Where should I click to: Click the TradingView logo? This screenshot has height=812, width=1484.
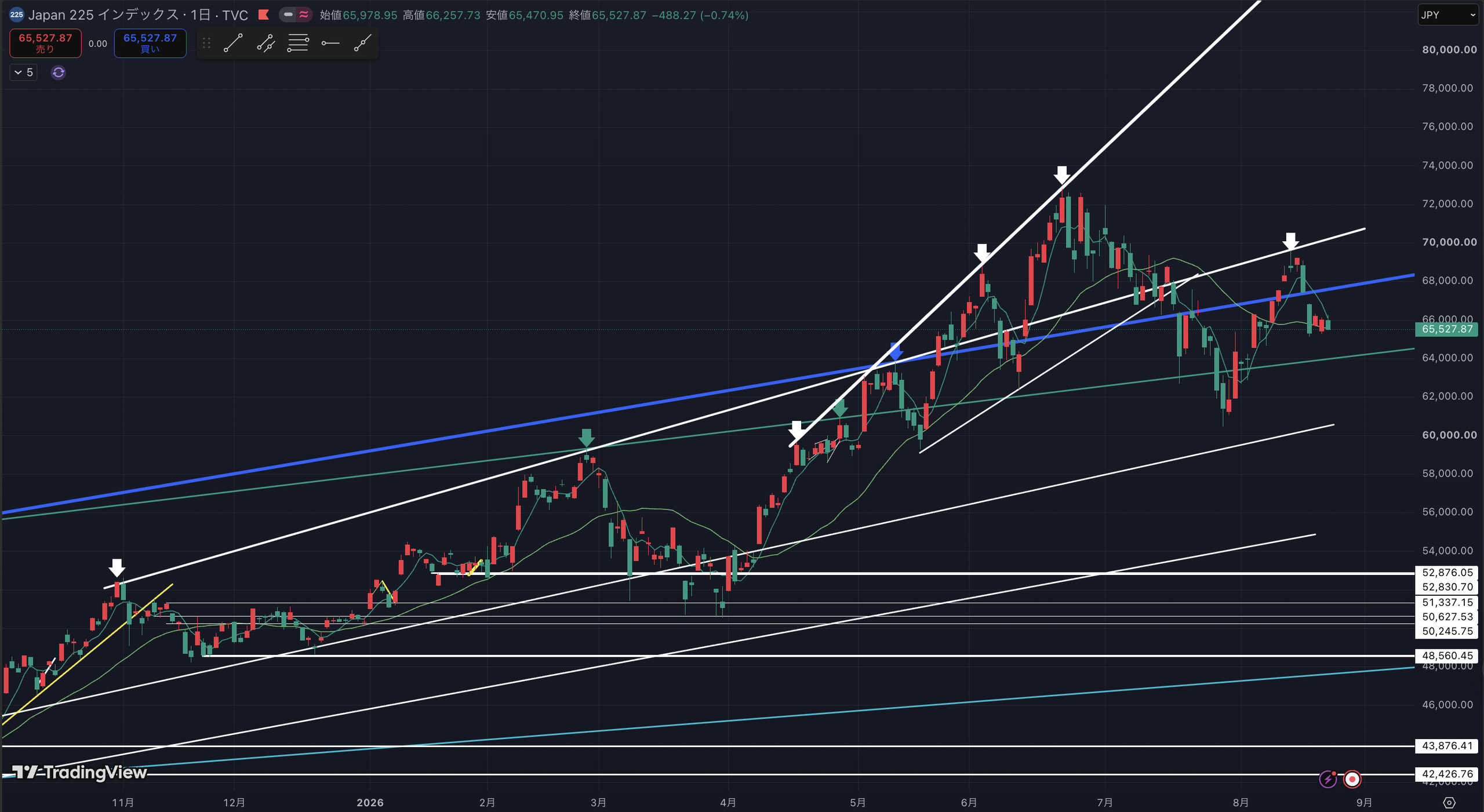[x=80, y=773]
